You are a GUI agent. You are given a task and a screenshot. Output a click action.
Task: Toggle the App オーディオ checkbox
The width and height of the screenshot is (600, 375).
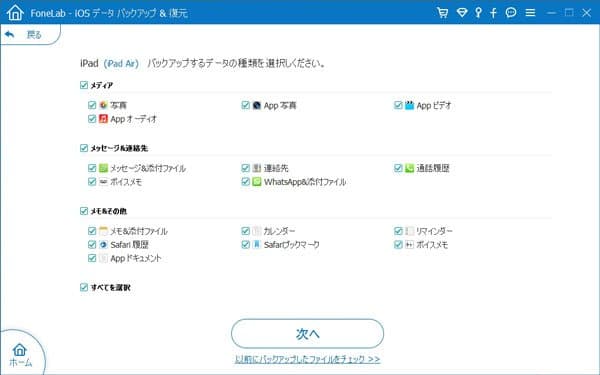(92, 119)
